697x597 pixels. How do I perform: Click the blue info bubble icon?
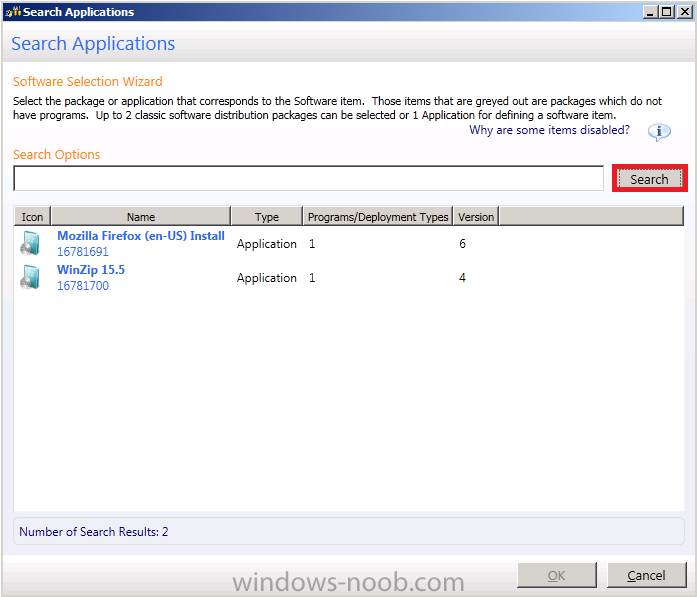pyautogui.click(x=659, y=132)
